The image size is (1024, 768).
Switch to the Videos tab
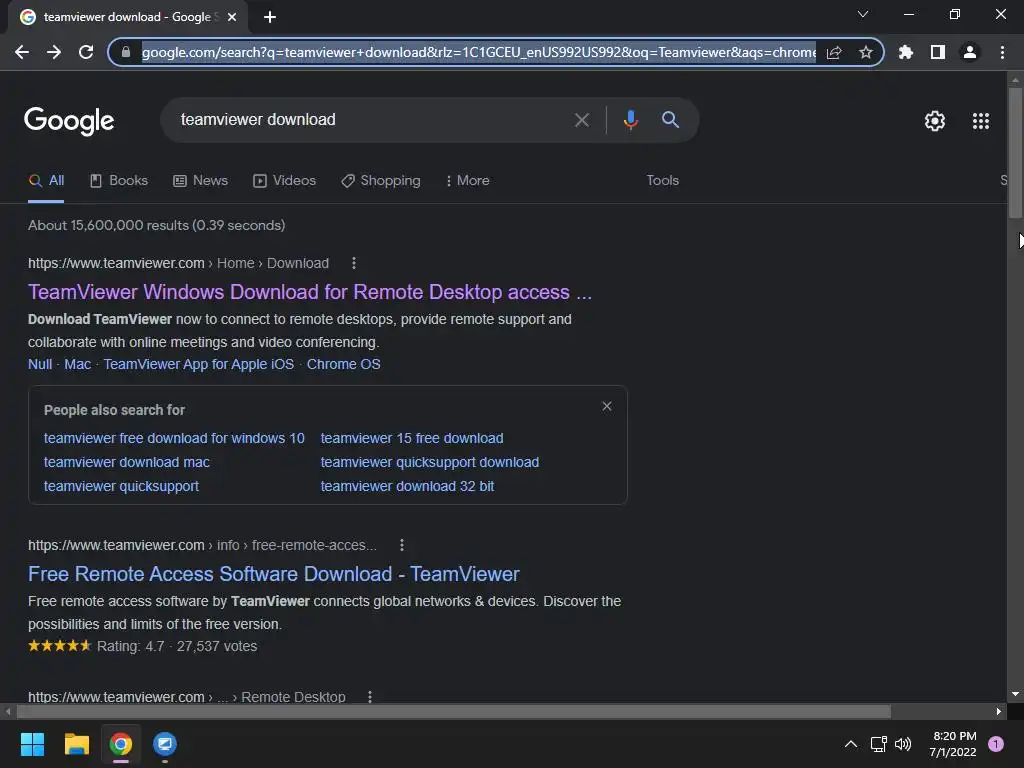click(x=285, y=181)
